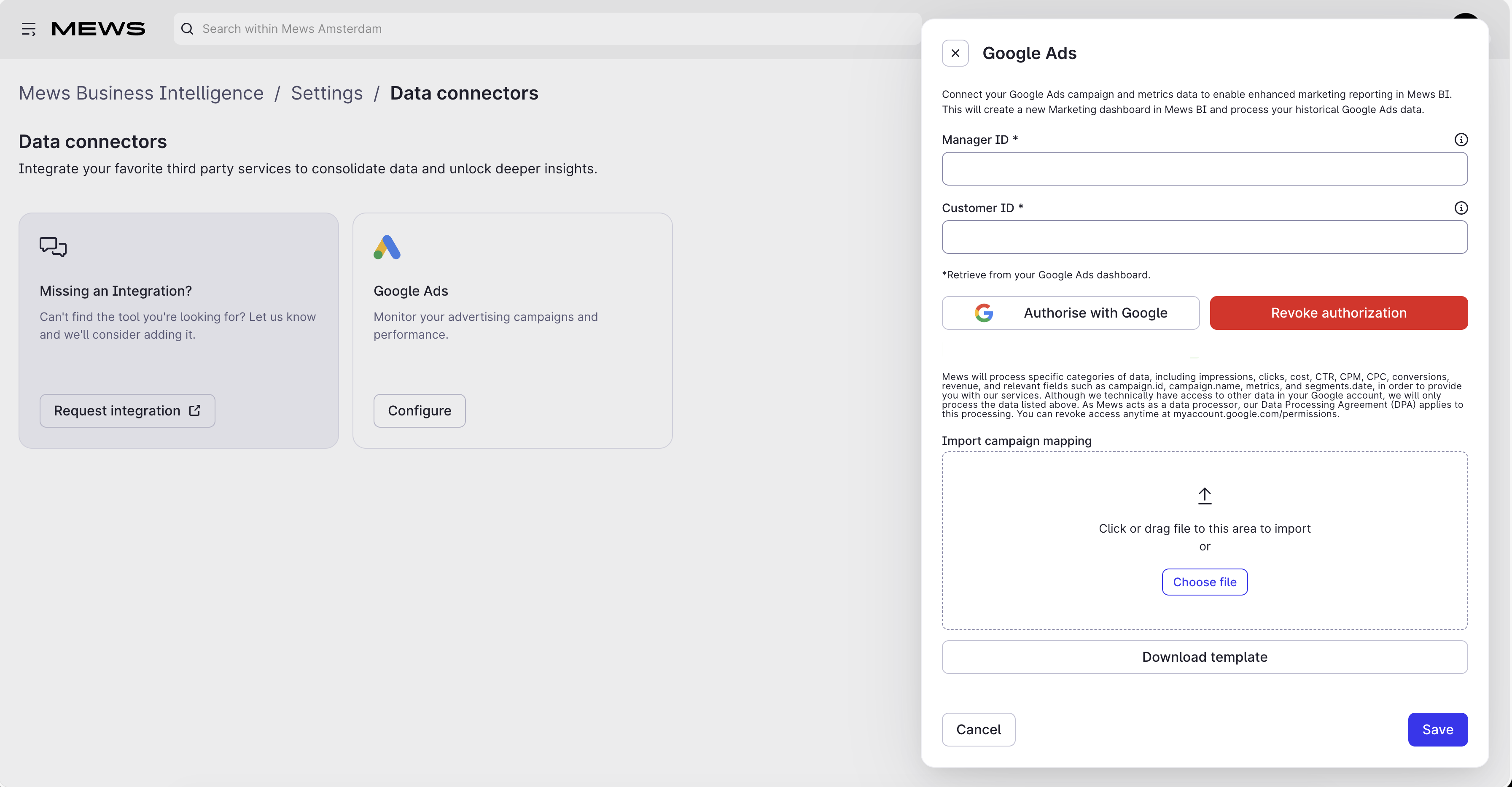Click the MEWS logo
The image size is (1512, 787).
click(98, 29)
